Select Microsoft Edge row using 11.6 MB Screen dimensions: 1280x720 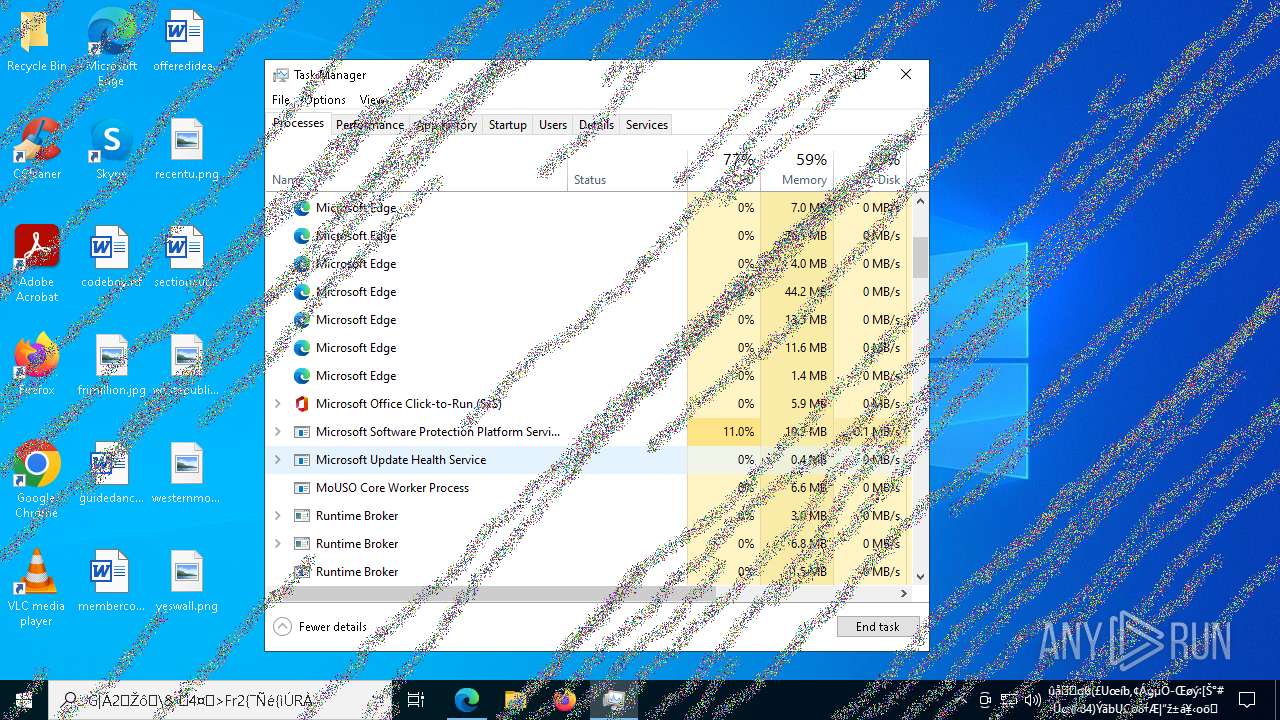click(x=589, y=348)
